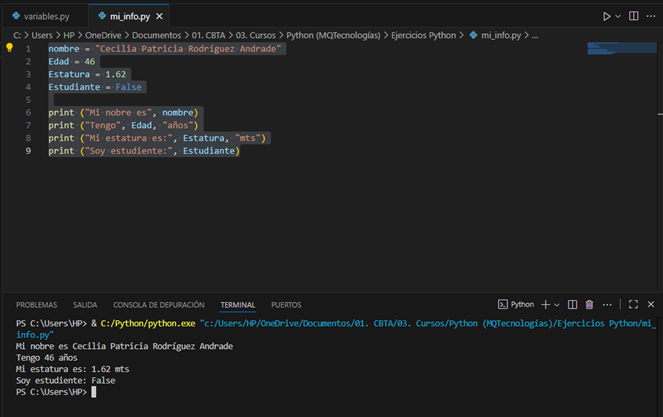Screen dimensions: 663x417
Task: Kill terminal using trash can icon
Action: click(x=589, y=304)
